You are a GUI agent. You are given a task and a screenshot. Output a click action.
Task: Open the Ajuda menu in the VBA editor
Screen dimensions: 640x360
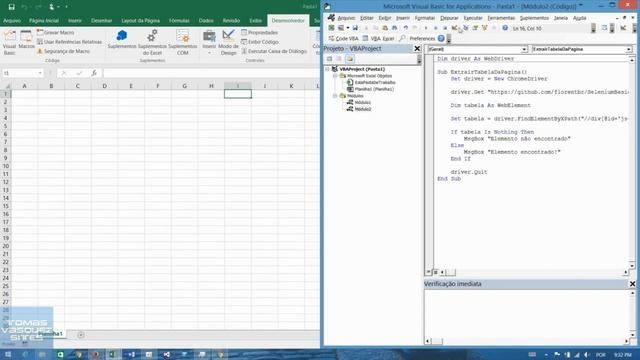(x=580, y=18)
